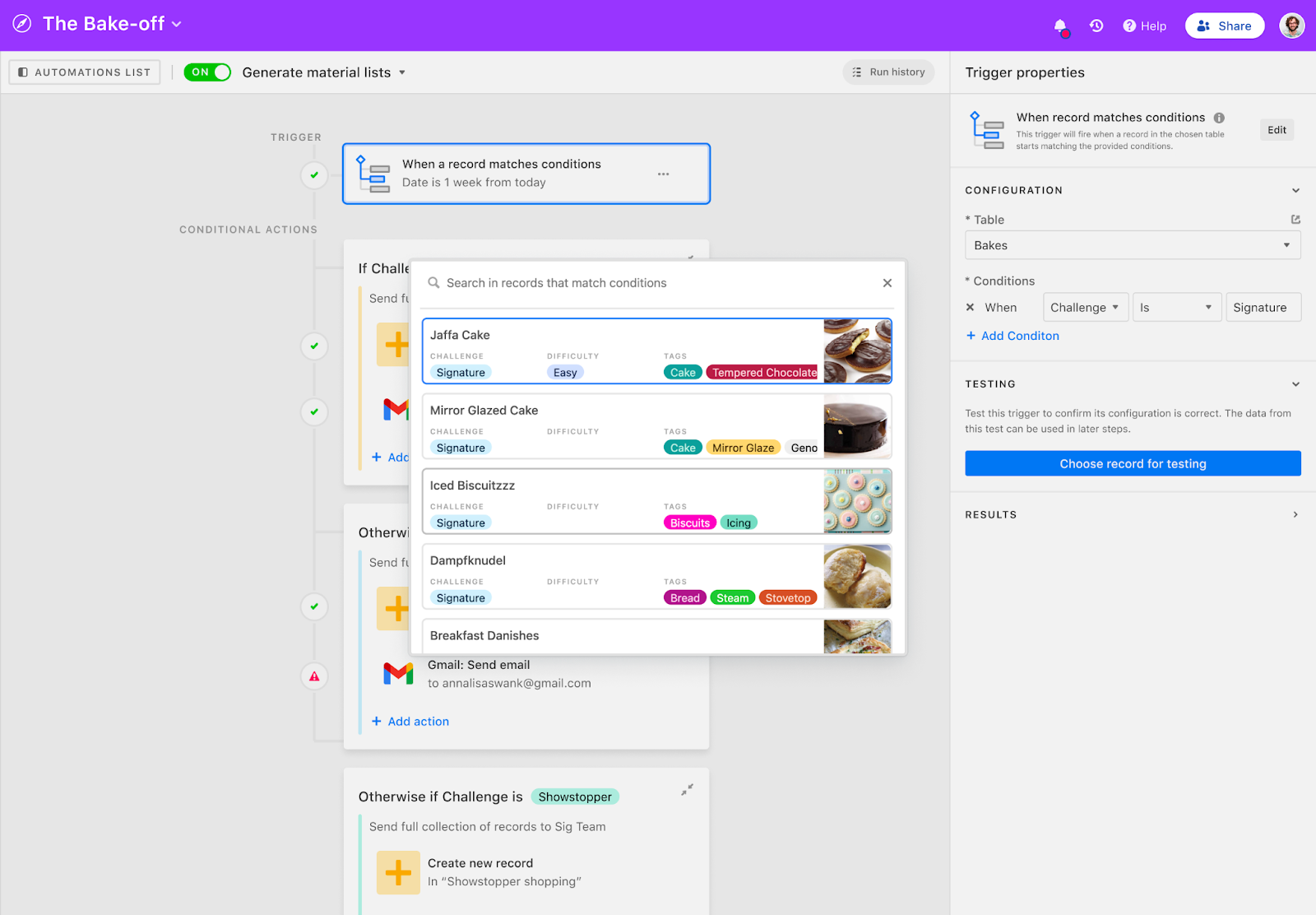Screen dimensions: 1316x915
Task: Select the record matches conditions trigger card
Action: 526,174
